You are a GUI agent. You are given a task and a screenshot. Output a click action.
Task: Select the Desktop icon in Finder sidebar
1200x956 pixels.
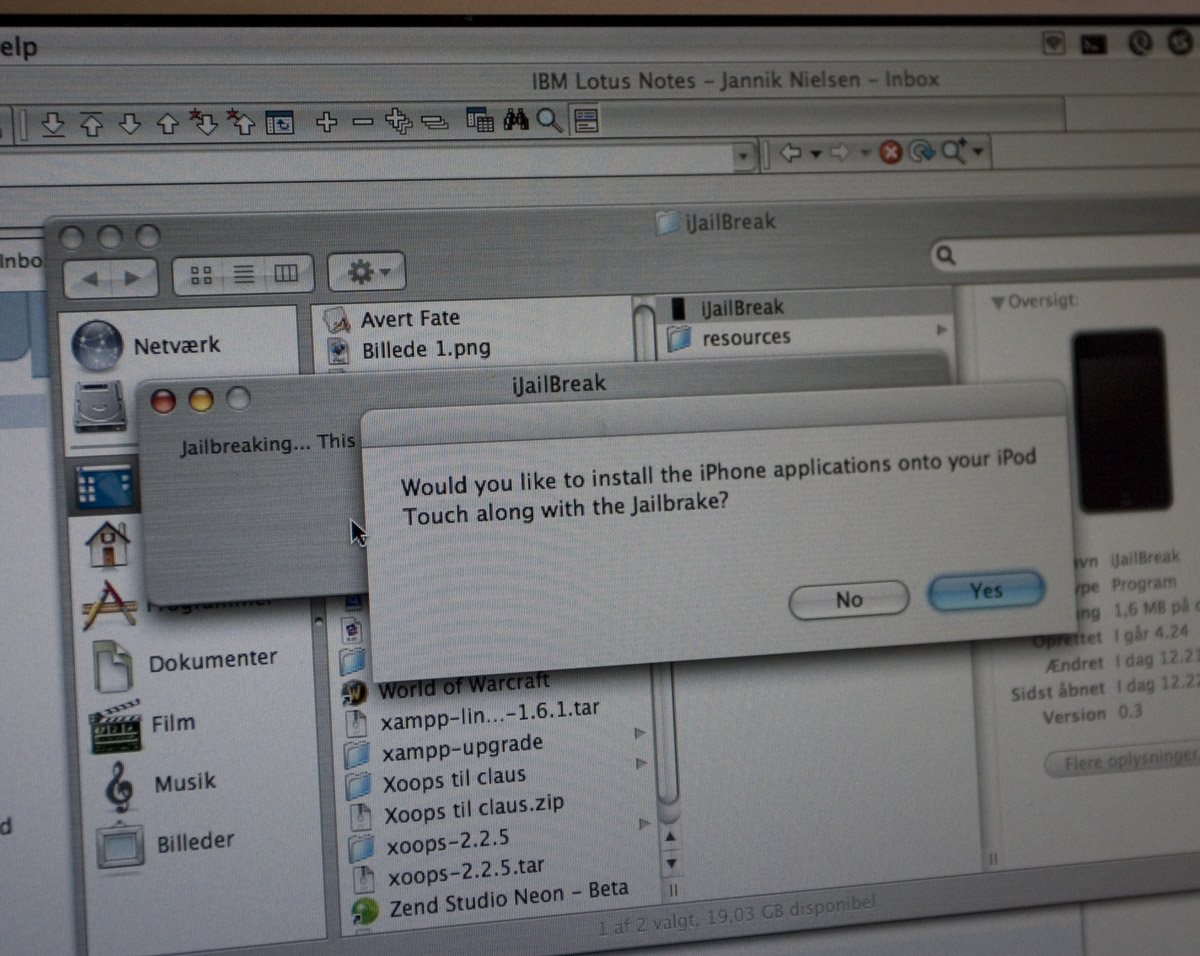[x=105, y=486]
